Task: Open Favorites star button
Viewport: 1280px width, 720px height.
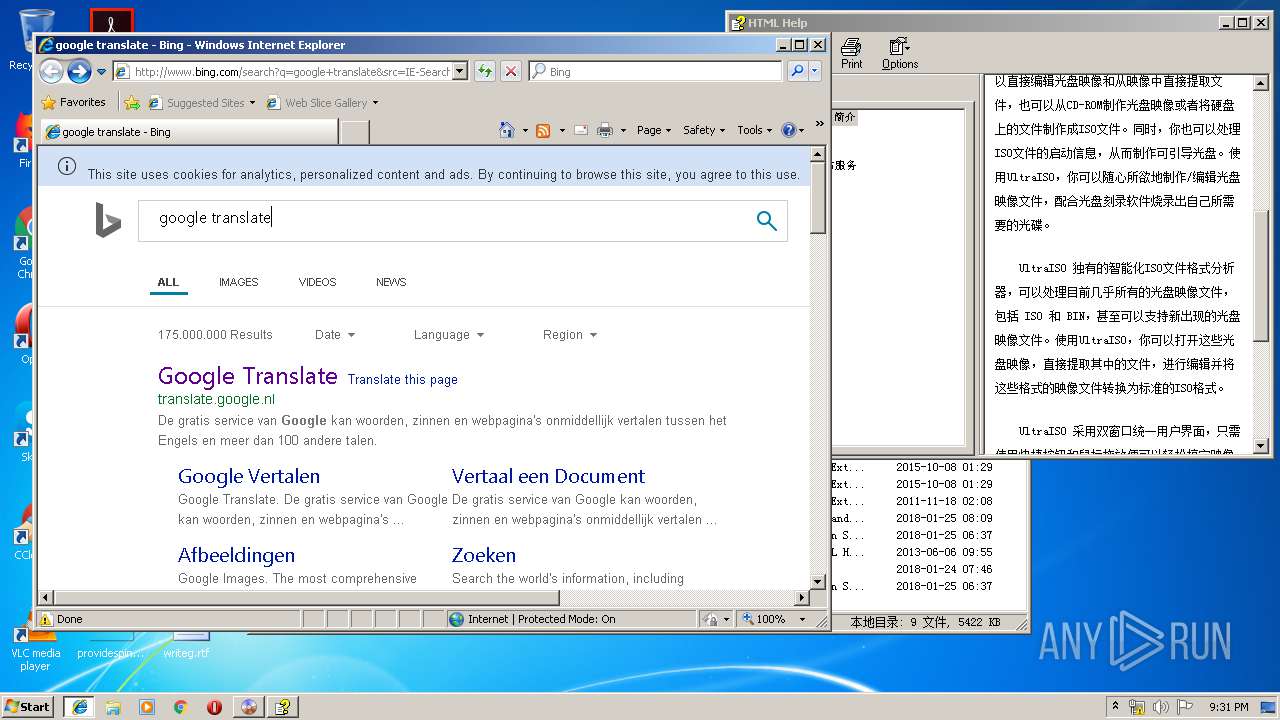Action: click(x=73, y=102)
